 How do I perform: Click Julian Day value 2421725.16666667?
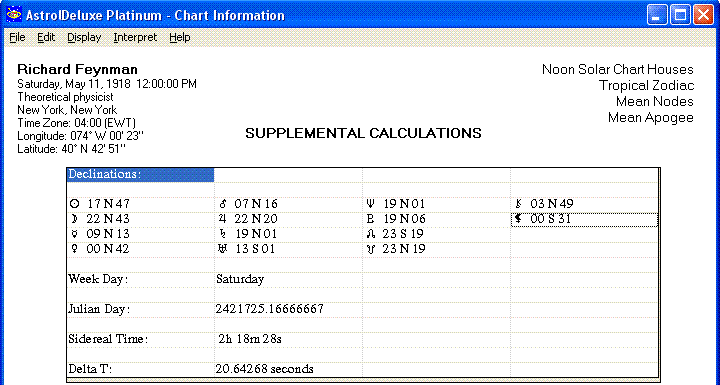click(x=270, y=309)
